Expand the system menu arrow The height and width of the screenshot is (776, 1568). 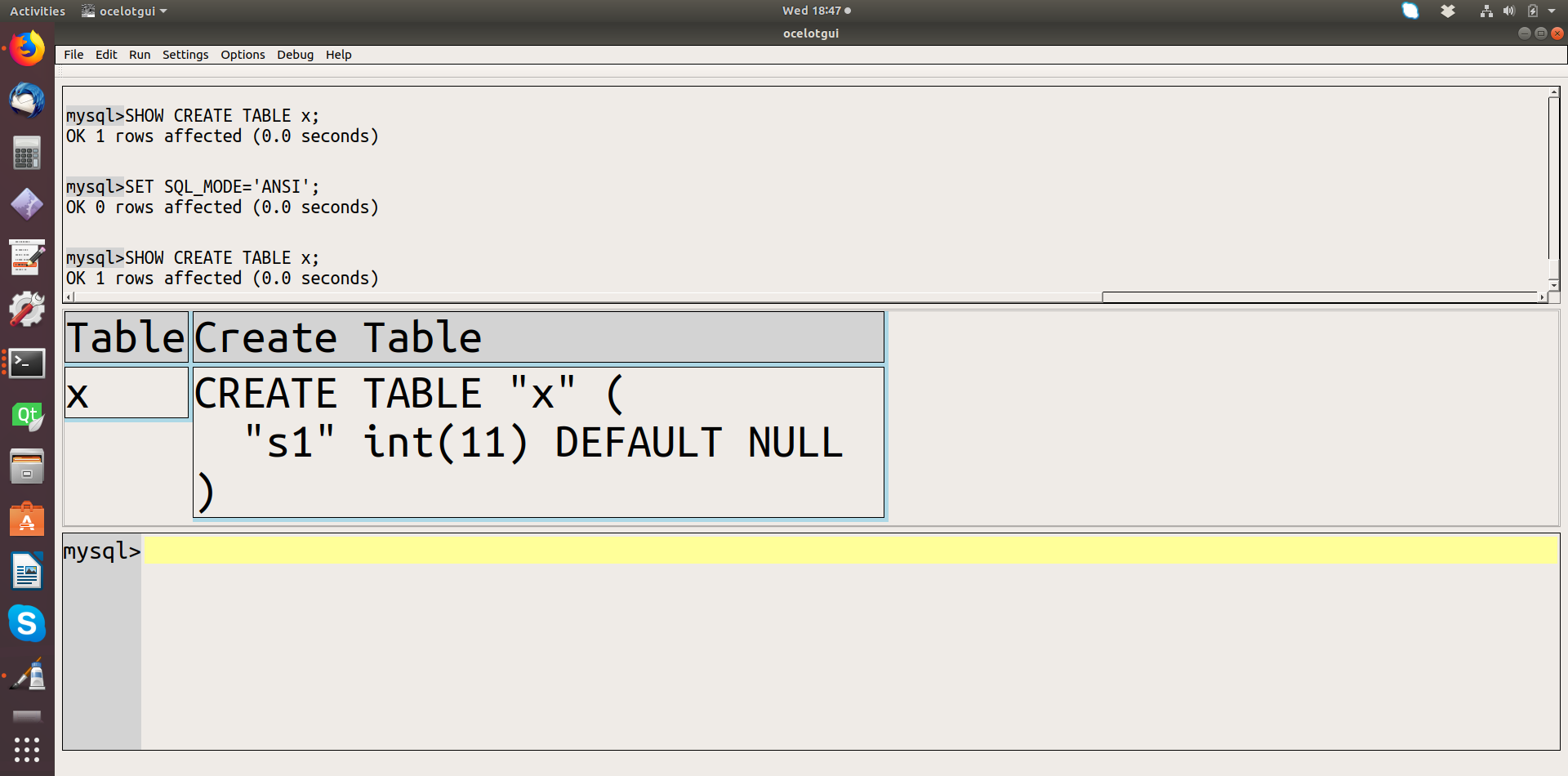coord(1552,11)
